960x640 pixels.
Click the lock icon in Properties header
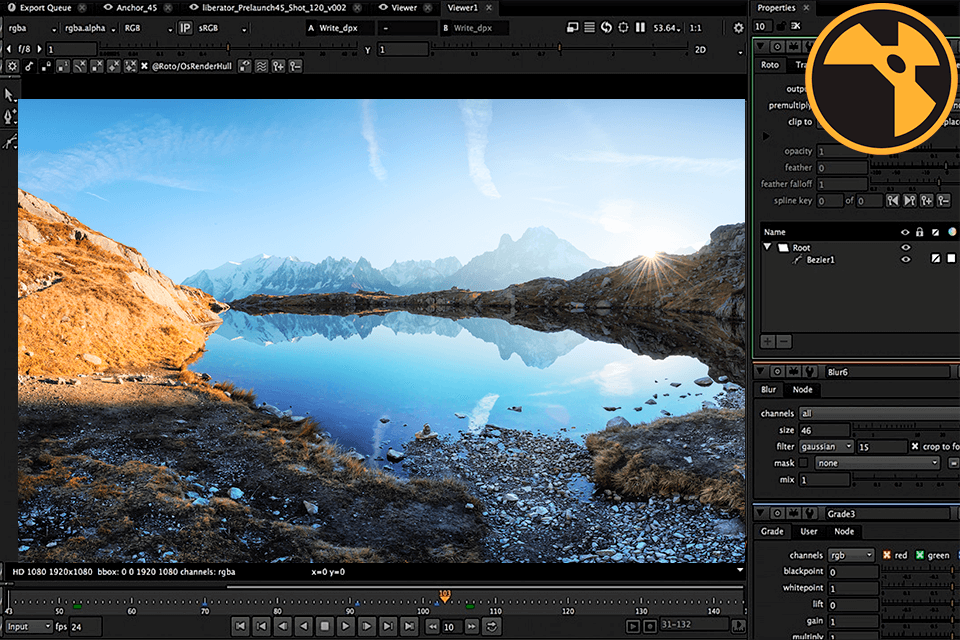781,26
